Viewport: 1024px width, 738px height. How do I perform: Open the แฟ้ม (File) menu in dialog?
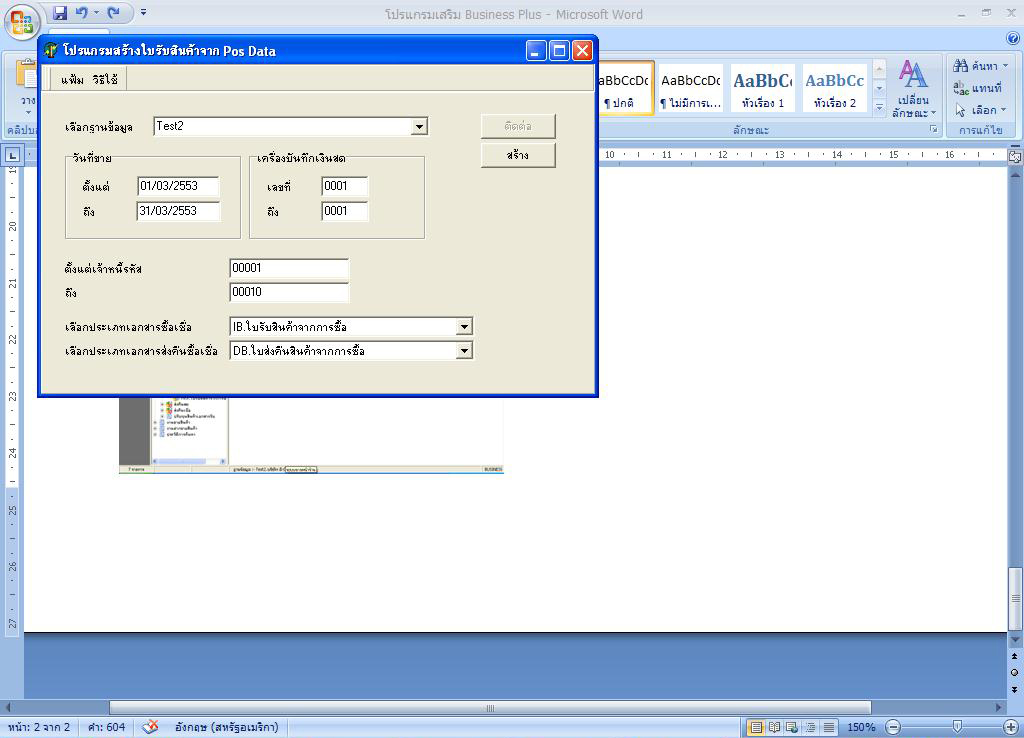[72, 80]
